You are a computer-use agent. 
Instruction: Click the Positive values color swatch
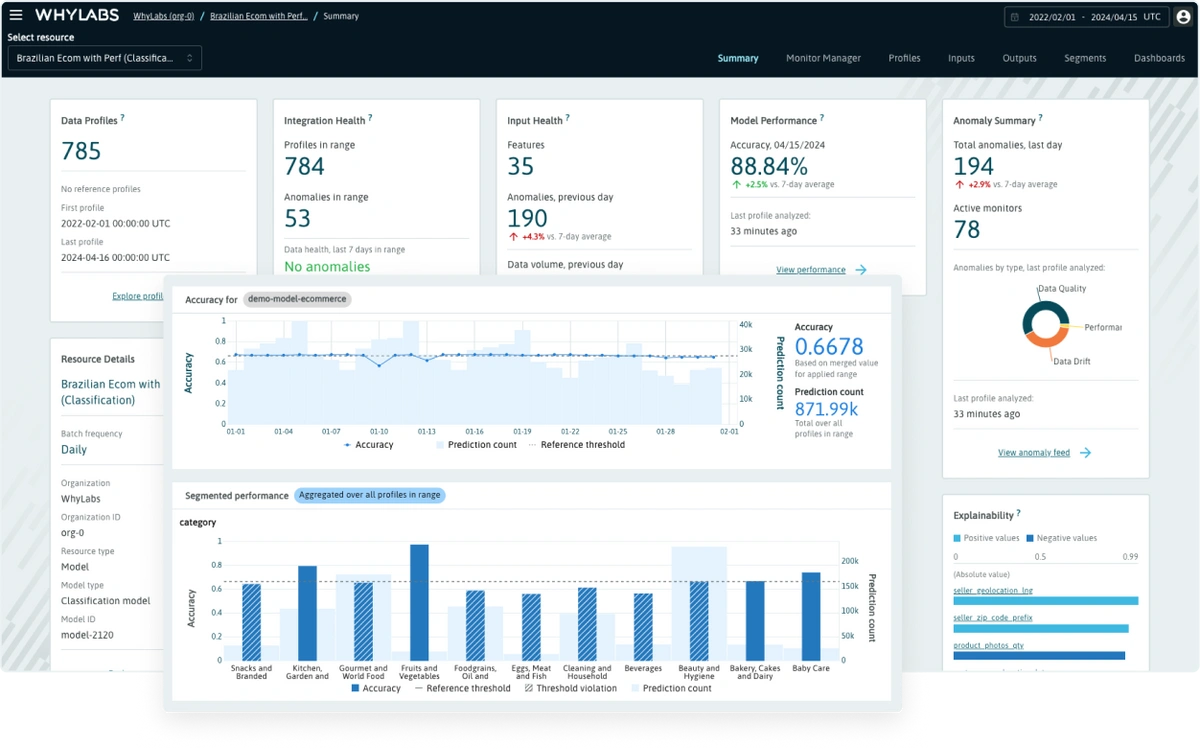point(957,537)
